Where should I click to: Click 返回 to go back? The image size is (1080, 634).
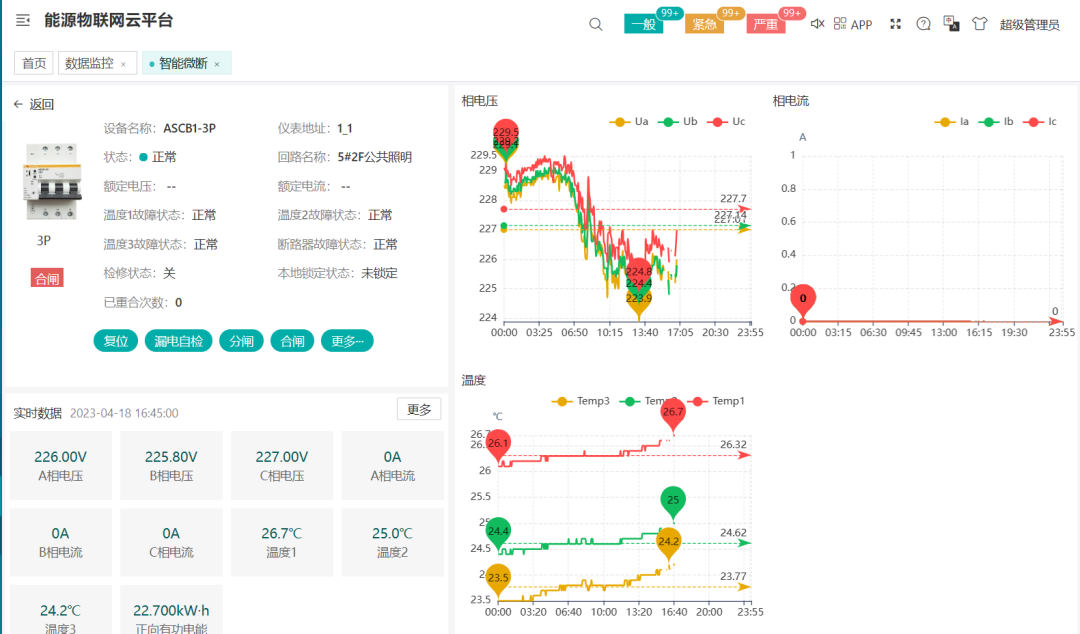point(33,103)
